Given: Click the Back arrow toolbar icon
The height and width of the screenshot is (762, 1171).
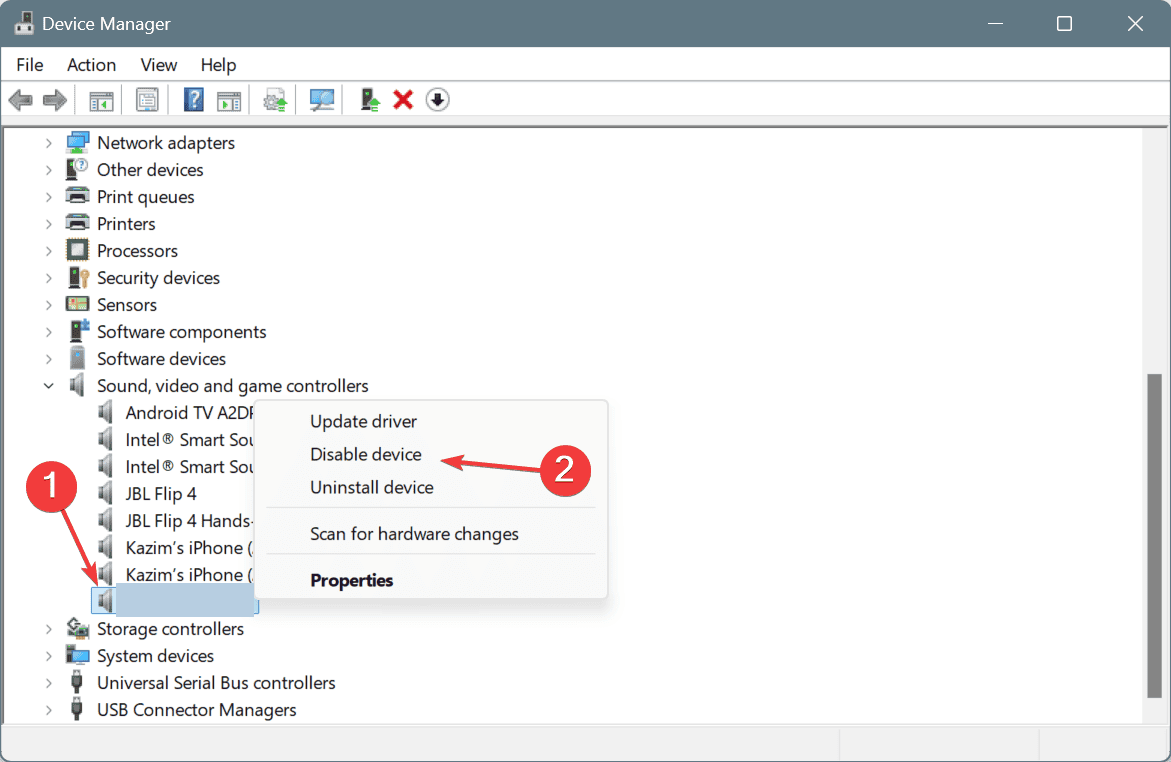Looking at the screenshot, I should click(20, 99).
